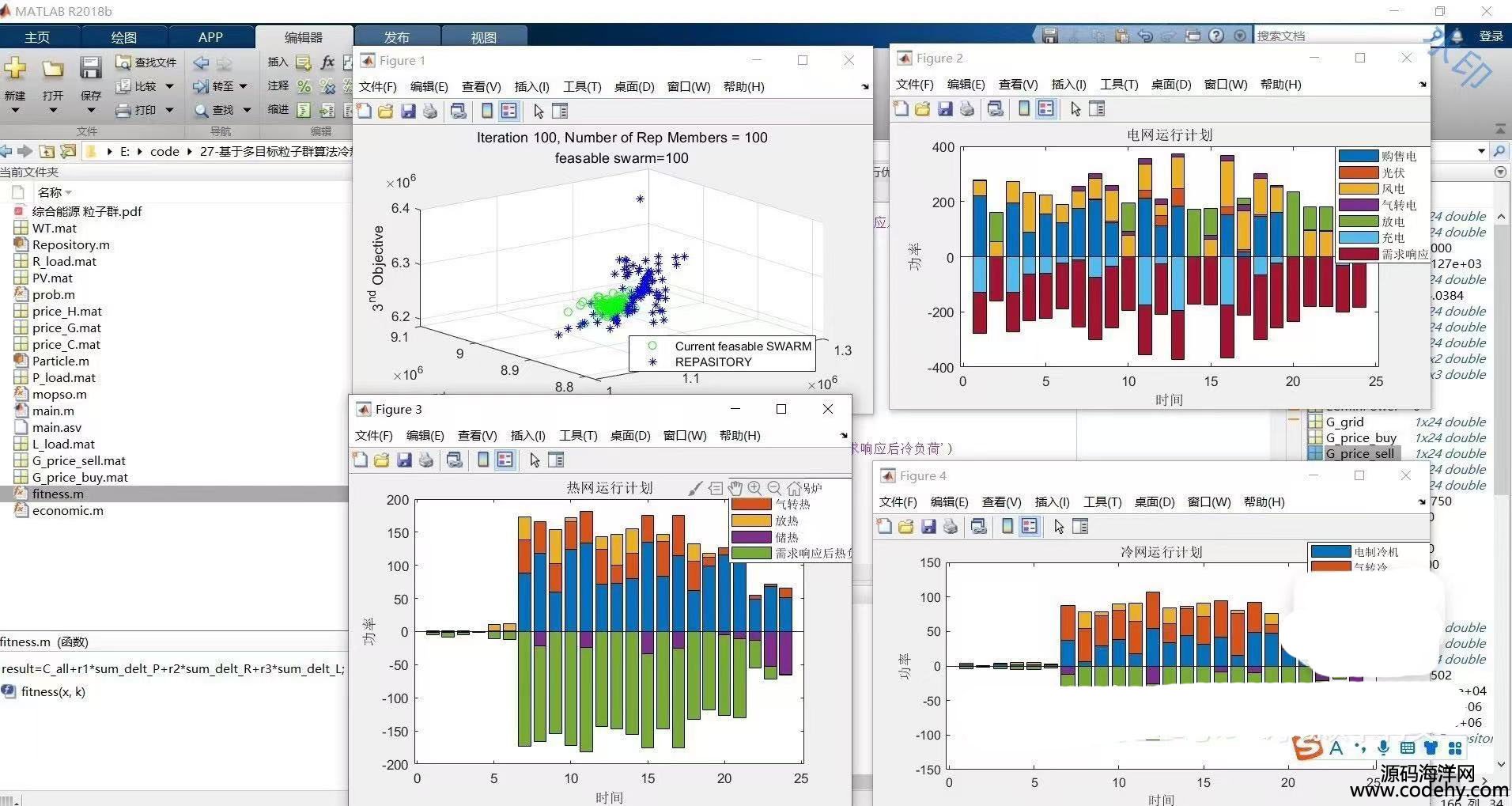This screenshot has width=1512, height=806.
Task: Open Property Inspector in Figure 1 toolbar
Action: pos(560,112)
